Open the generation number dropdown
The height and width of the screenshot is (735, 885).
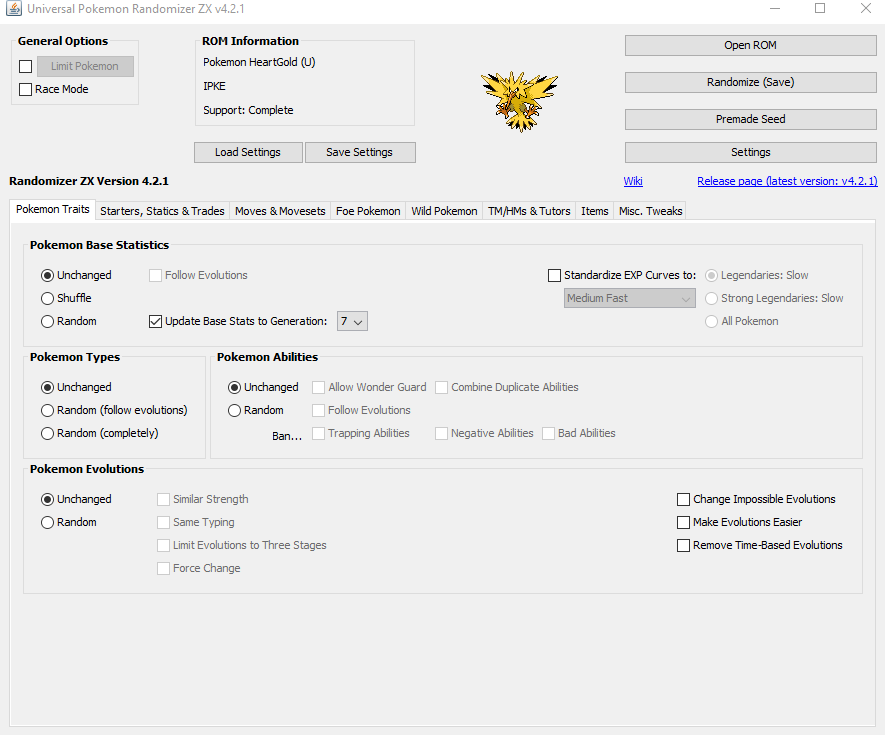[352, 321]
